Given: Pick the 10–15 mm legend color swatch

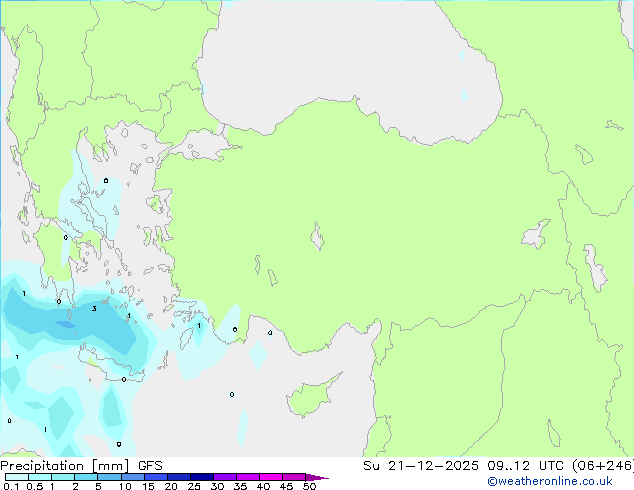Looking at the screenshot, I should pos(132,477).
